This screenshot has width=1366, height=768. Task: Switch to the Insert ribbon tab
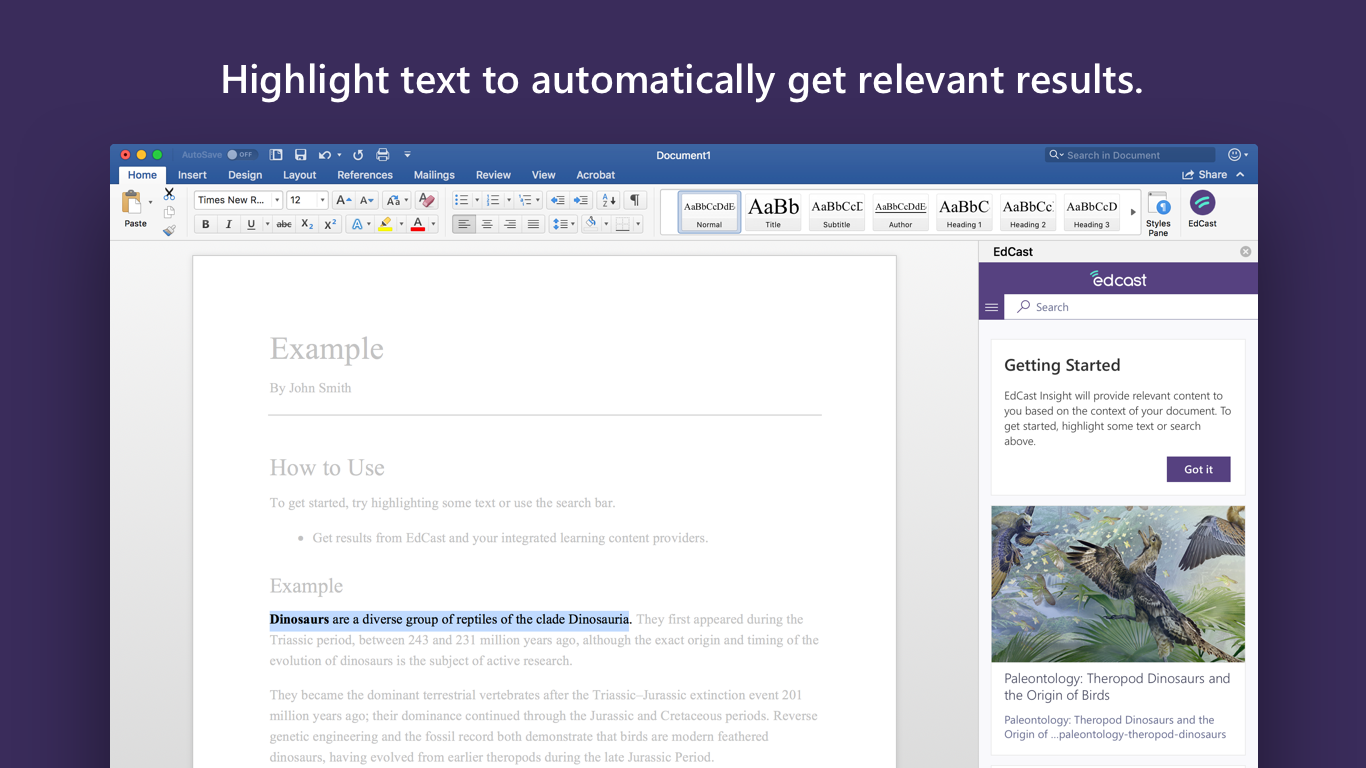192,175
